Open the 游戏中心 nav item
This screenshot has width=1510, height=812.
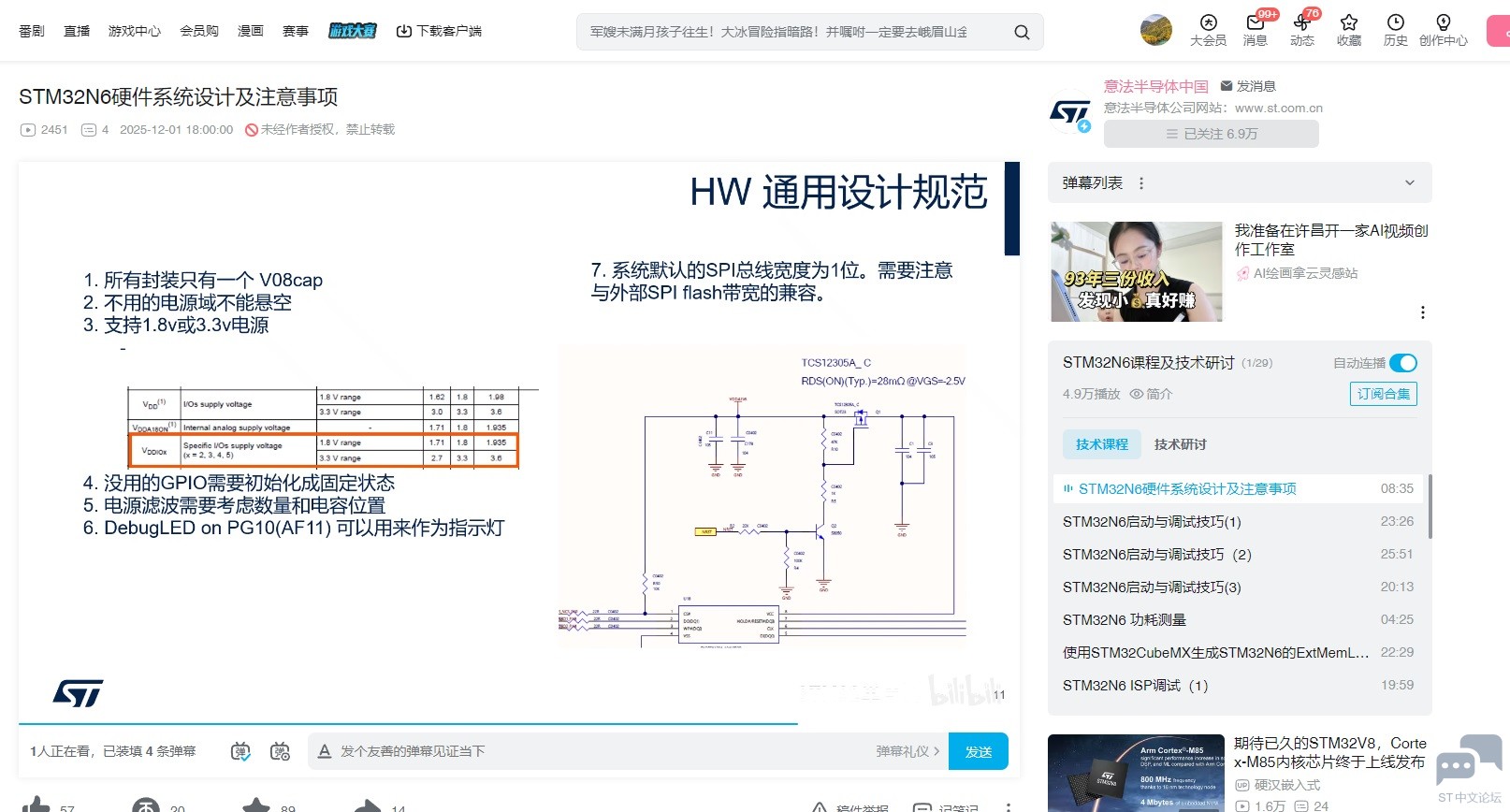click(134, 31)
